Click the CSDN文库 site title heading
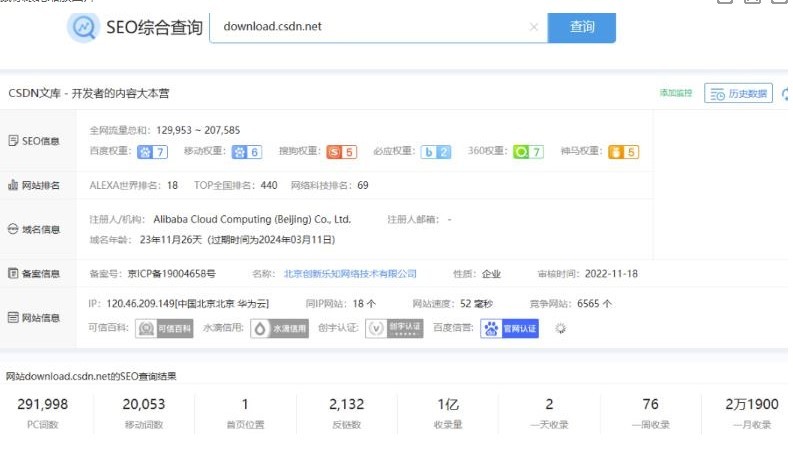Screen dimensions: 793x450 tap(89, 93)
